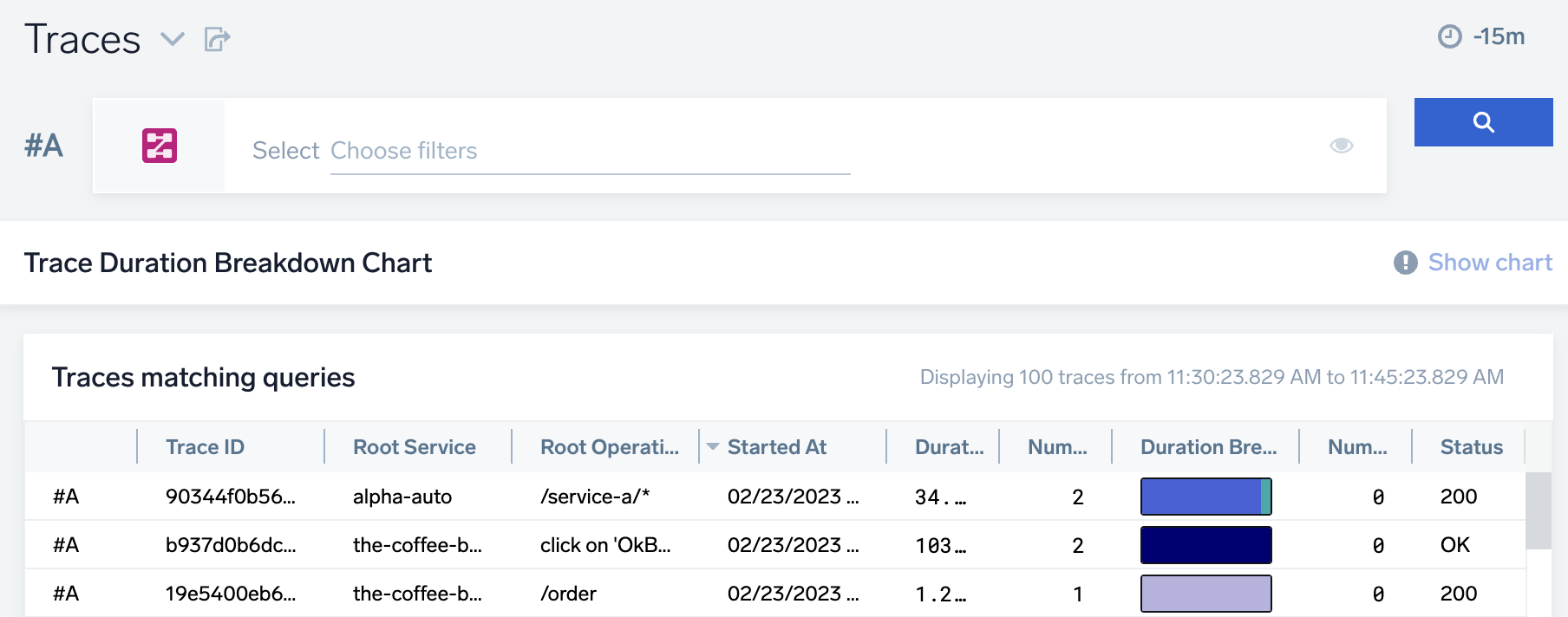Image resolution: width=1568 pixels, height=617 pixels.
Task: Click the table's vertical scrollbar thumb
Action: [x=1538, y=510]
